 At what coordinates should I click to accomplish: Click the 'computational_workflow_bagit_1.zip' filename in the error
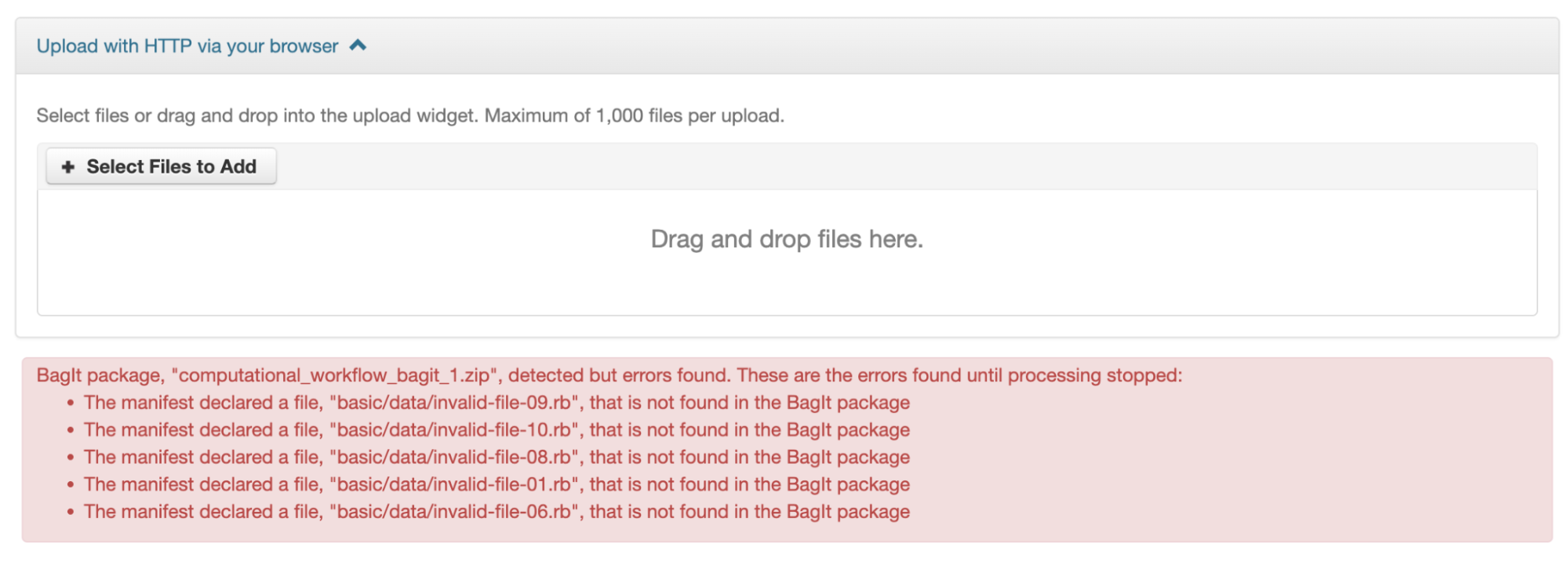(333, 376)
